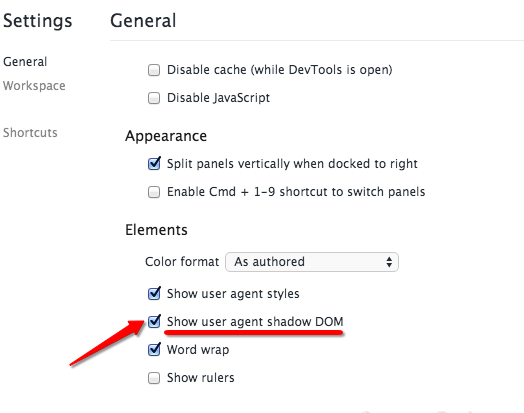The width and height of the screenshot is (524, 413).
Task: Click the Split panels vertically label text
Action: (x=292, y=164)
